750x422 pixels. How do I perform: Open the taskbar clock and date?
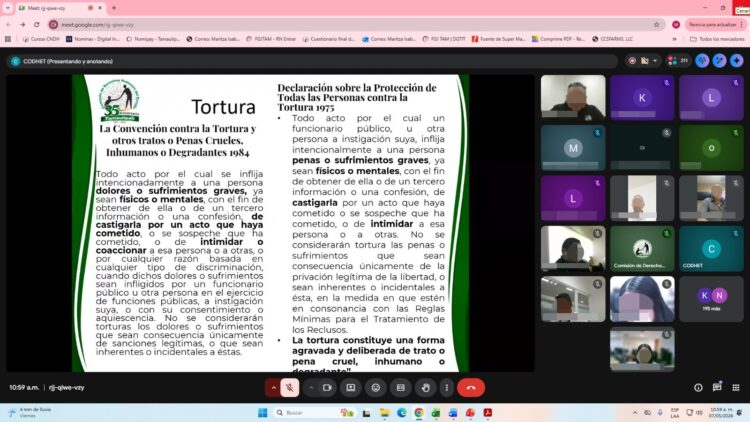point(721,412)
